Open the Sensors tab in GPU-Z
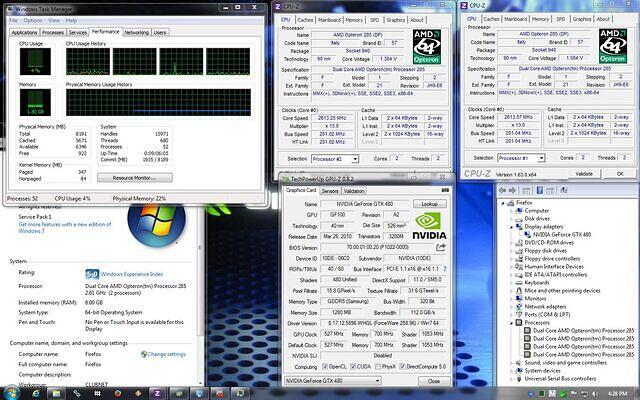 point(331,190)
